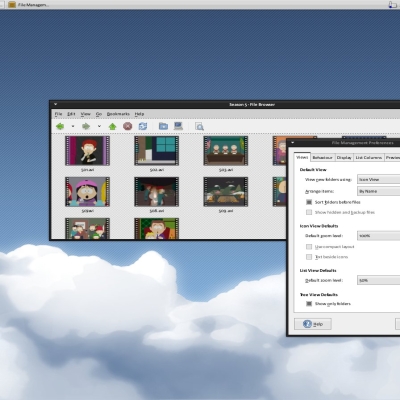
Task: Open the Bookmarks menu
Action: (118, 114)
